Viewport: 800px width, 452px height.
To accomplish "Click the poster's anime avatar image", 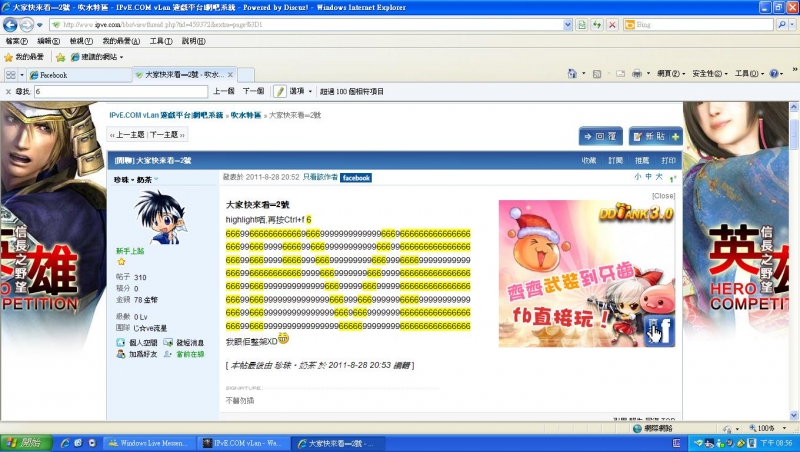I will click(162, 217).
